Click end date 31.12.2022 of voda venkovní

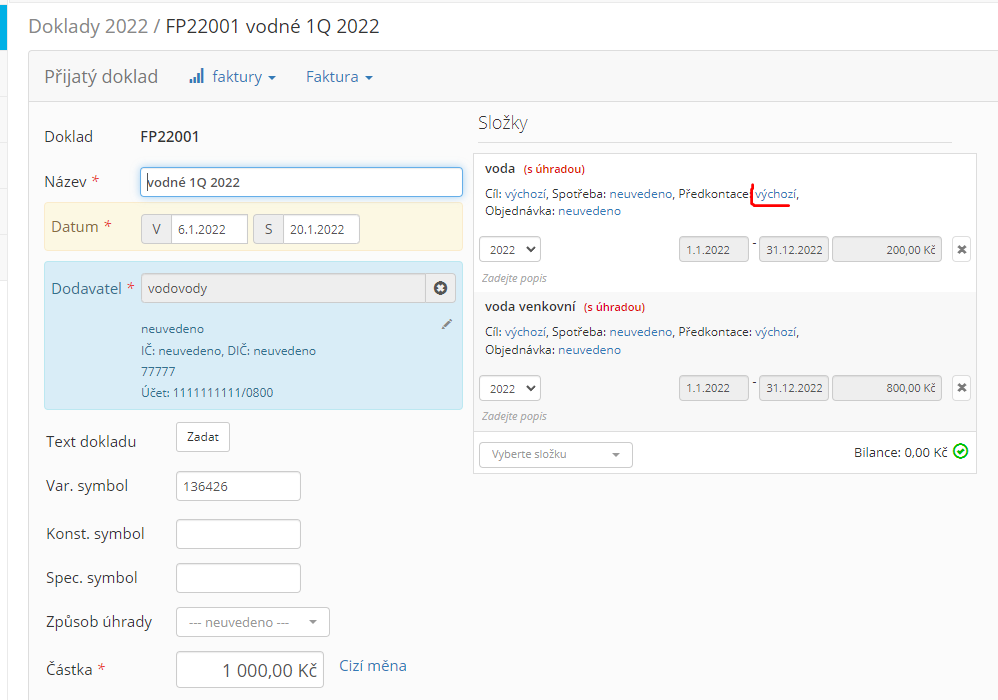point(794,388)
